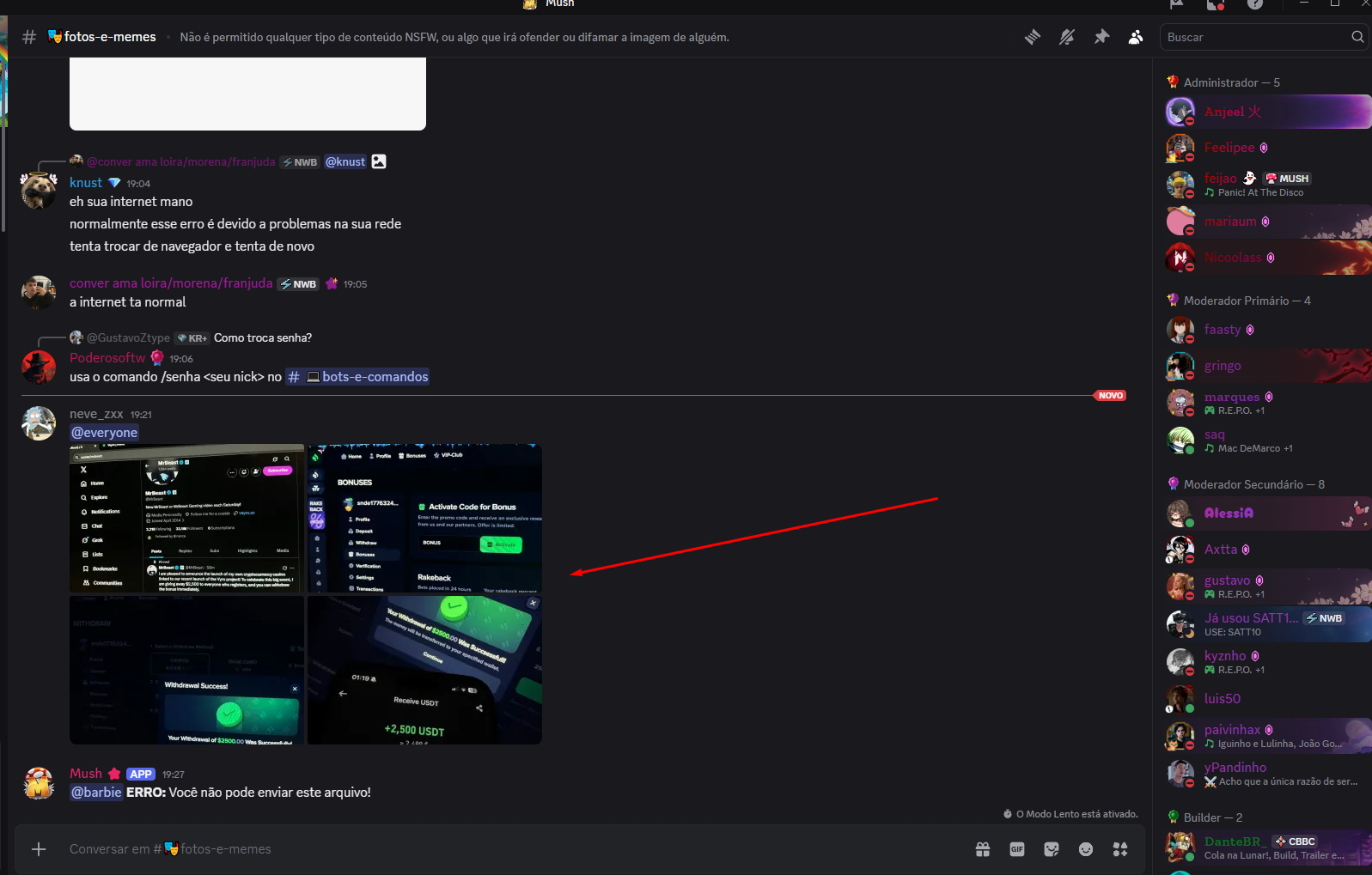Click the @barbie mention in Mush message
This screenshot has width=1372, height=875.
pos(96,793)
